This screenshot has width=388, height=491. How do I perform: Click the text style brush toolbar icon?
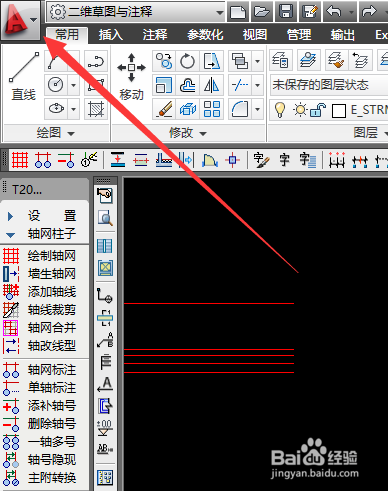coord(261,160)
